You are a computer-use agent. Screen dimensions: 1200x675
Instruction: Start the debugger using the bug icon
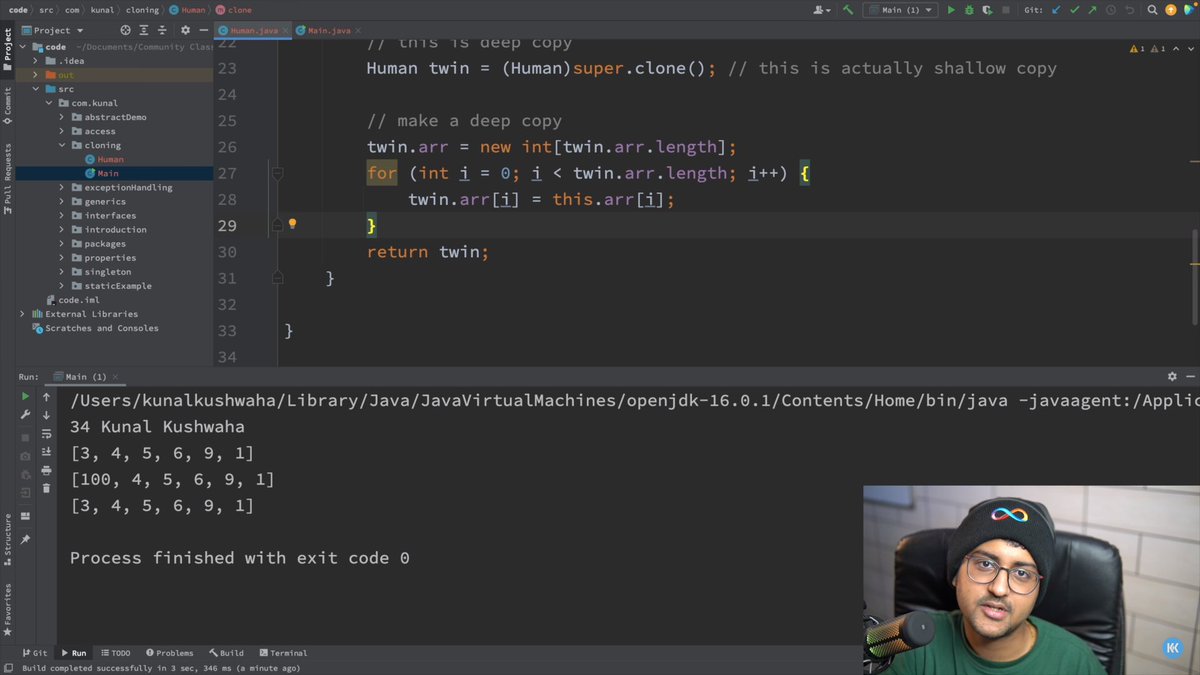[x=968, y=10]
